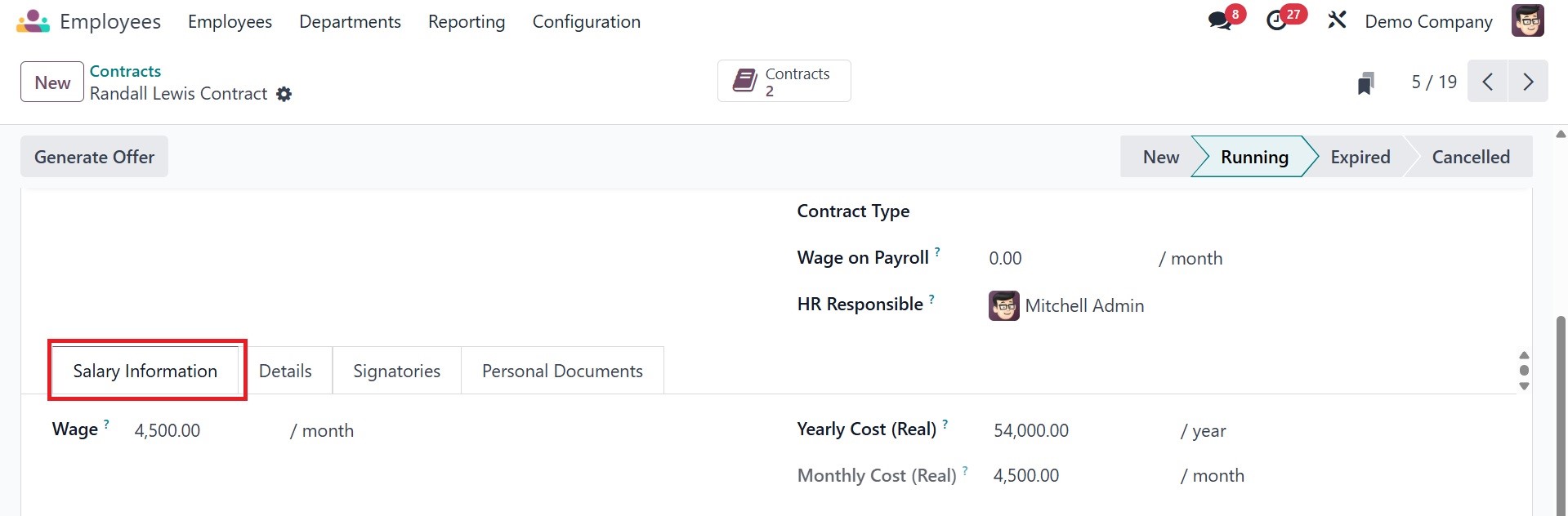Open the user avatar menu
This screenshot has height=516, width=1568.
[x=1527, y=21]
